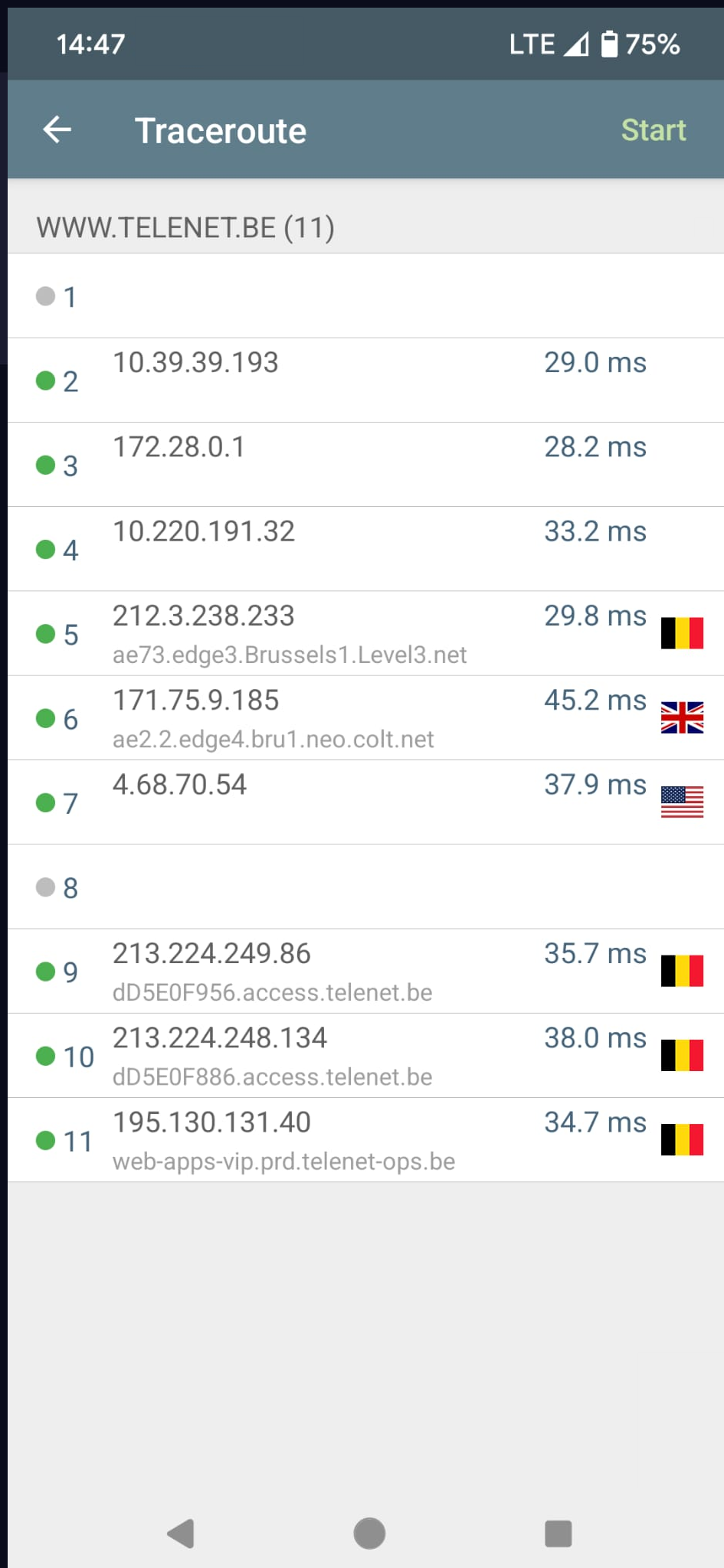Tap hostname web-apps-vip.prd.telenet-ops.be
Viewport: 724px width, 1568px height.
click(283, 1161)
